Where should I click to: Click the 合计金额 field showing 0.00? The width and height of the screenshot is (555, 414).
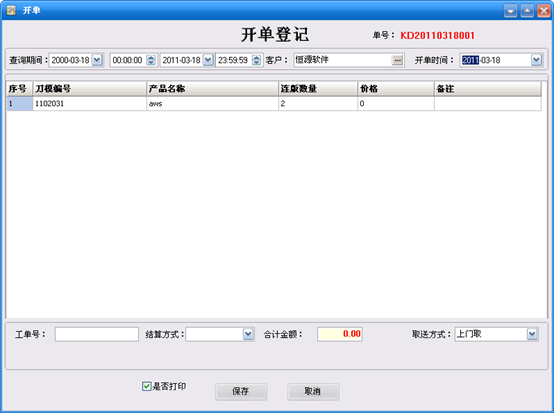pos(340,334)
